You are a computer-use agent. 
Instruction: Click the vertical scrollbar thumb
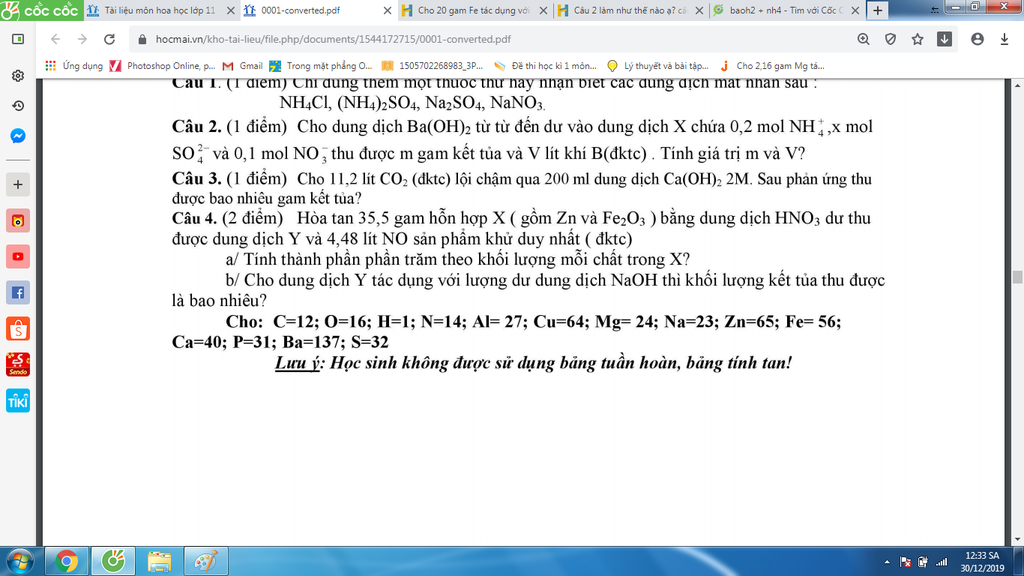click(1017, 277)
